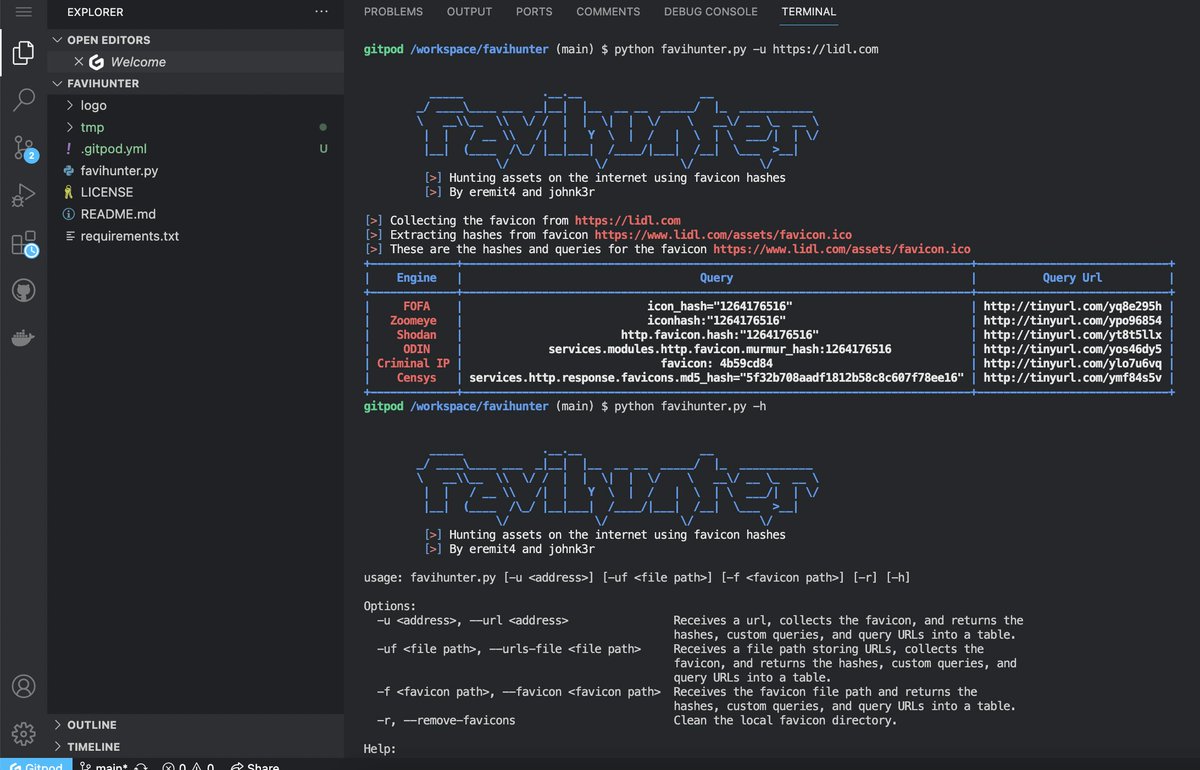Click the usage: favihunter.py line
Screen dimensions: 1200x770
637,578
